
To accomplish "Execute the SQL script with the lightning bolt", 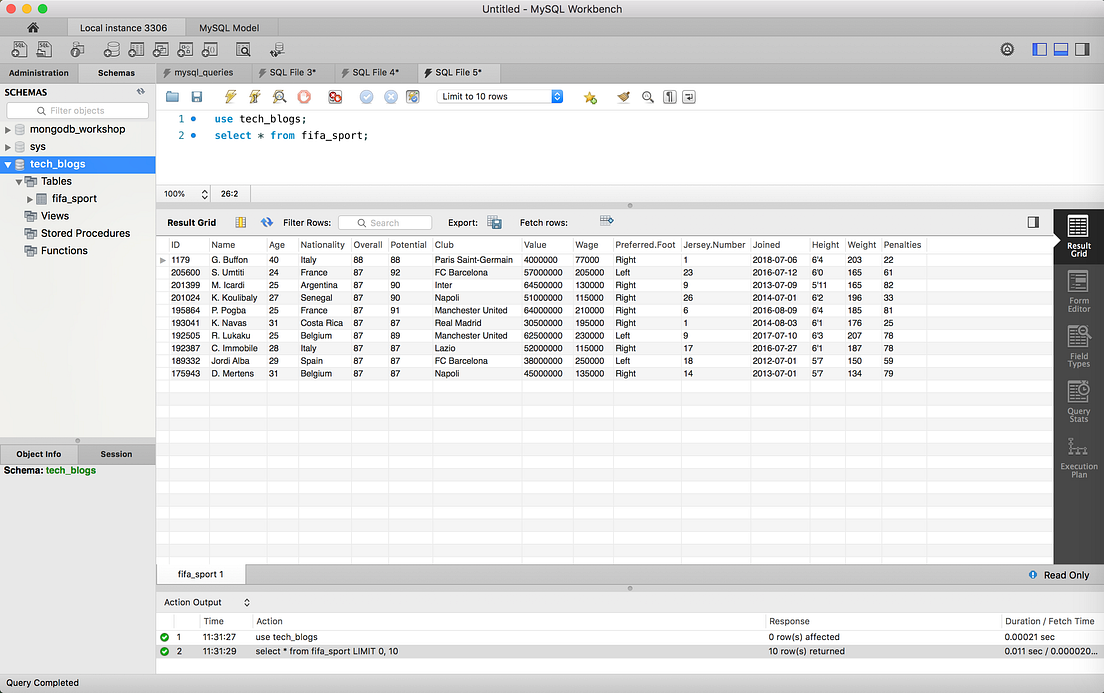I will (228, 97).
